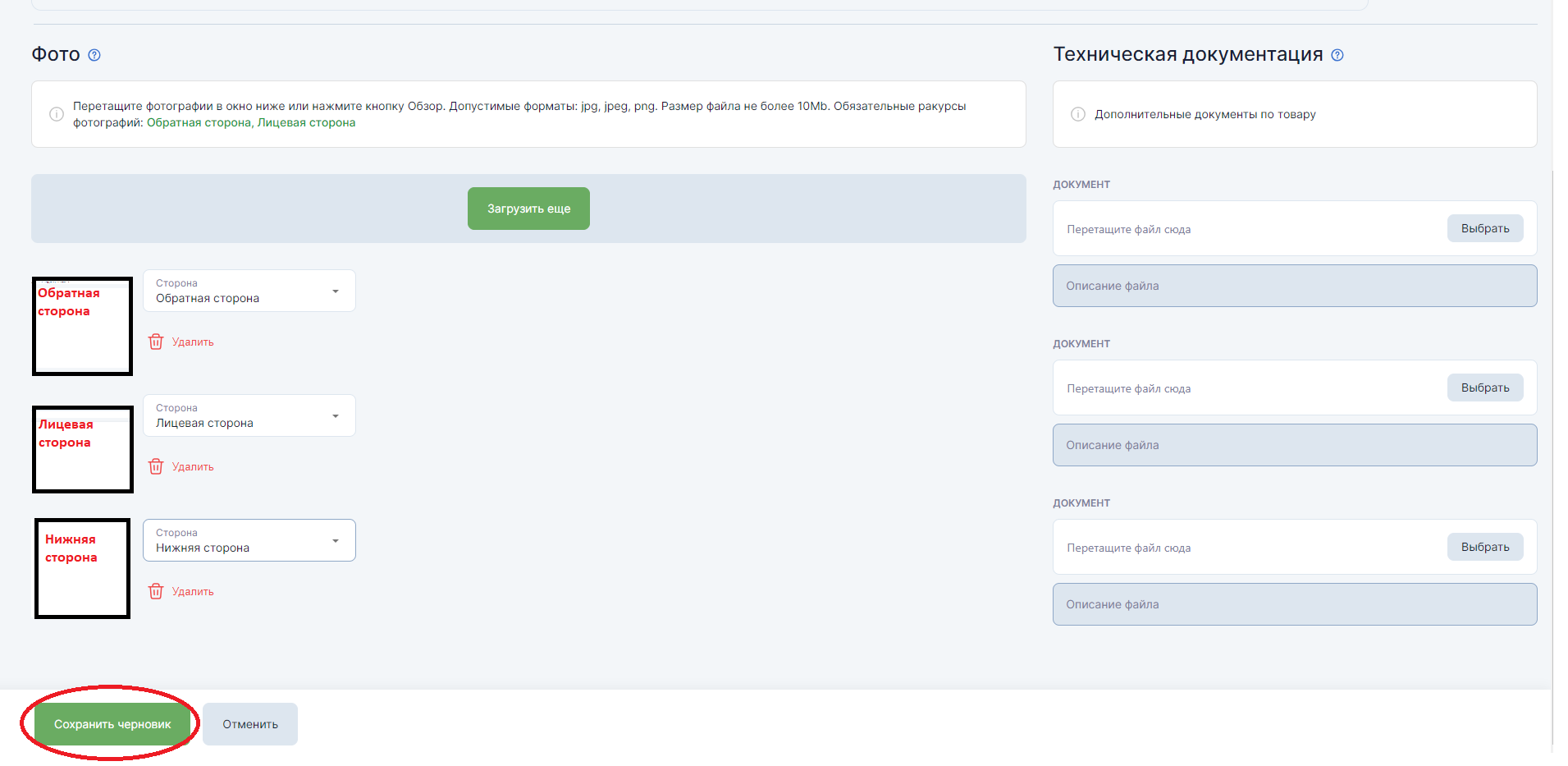Click trash icon for Нижняя сторона photo
Screen dimensions: 1568x766
156,591
